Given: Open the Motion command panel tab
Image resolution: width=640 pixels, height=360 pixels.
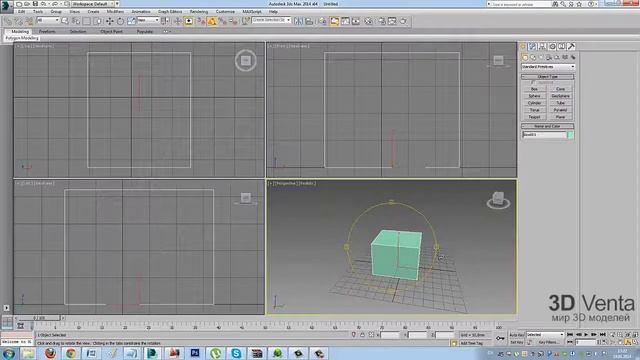Looking at the screenshot, I should [552, 46].
